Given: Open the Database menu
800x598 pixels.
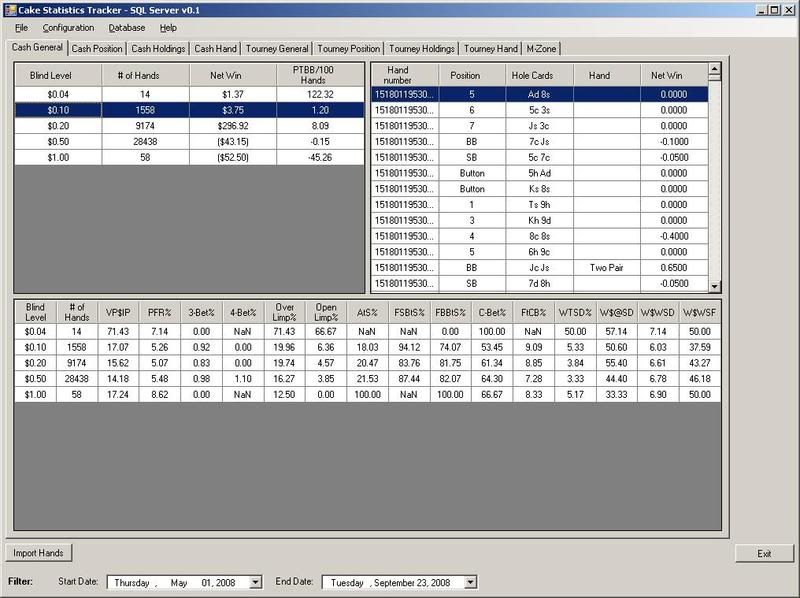Looking at the screenshot, I should (127, 28).
